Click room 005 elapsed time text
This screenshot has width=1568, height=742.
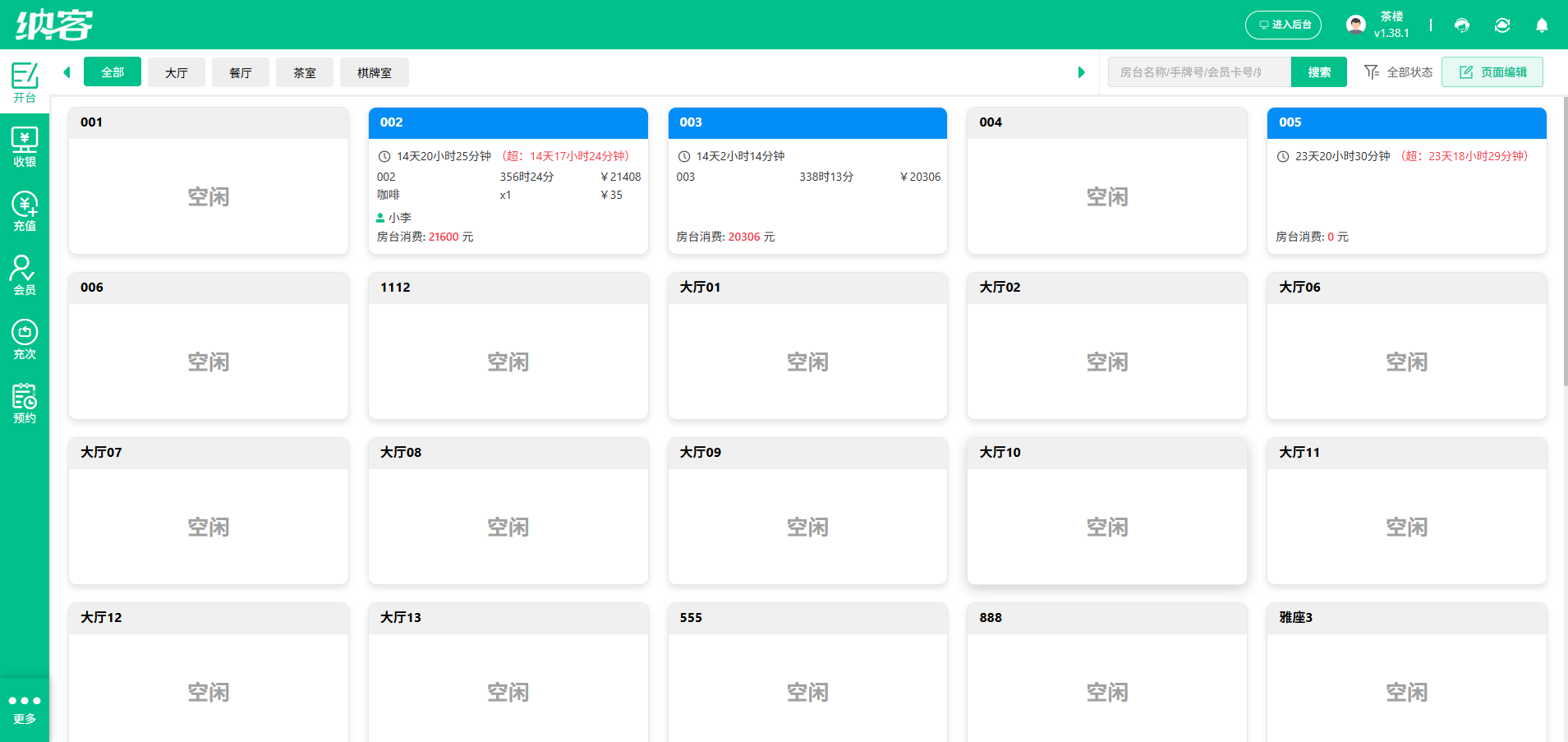(x=1343, y=156)
